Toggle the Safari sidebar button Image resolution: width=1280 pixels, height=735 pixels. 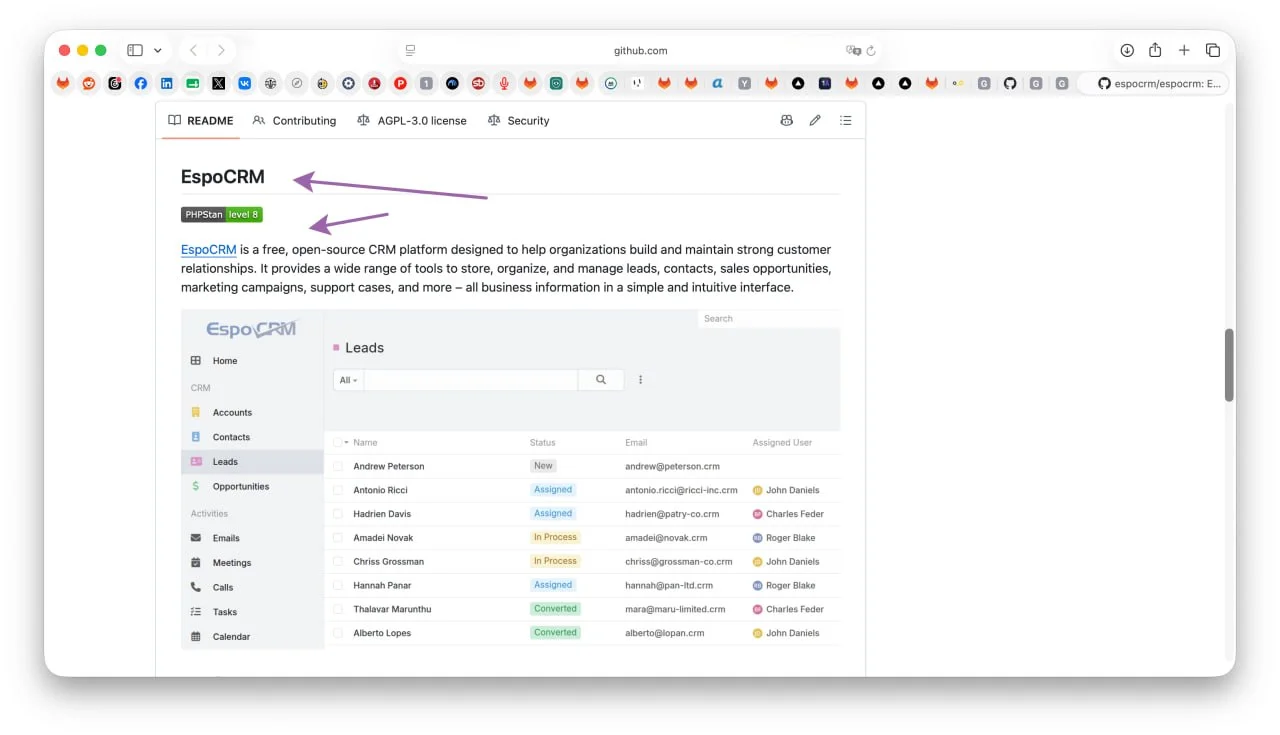(x=135, y=50)
